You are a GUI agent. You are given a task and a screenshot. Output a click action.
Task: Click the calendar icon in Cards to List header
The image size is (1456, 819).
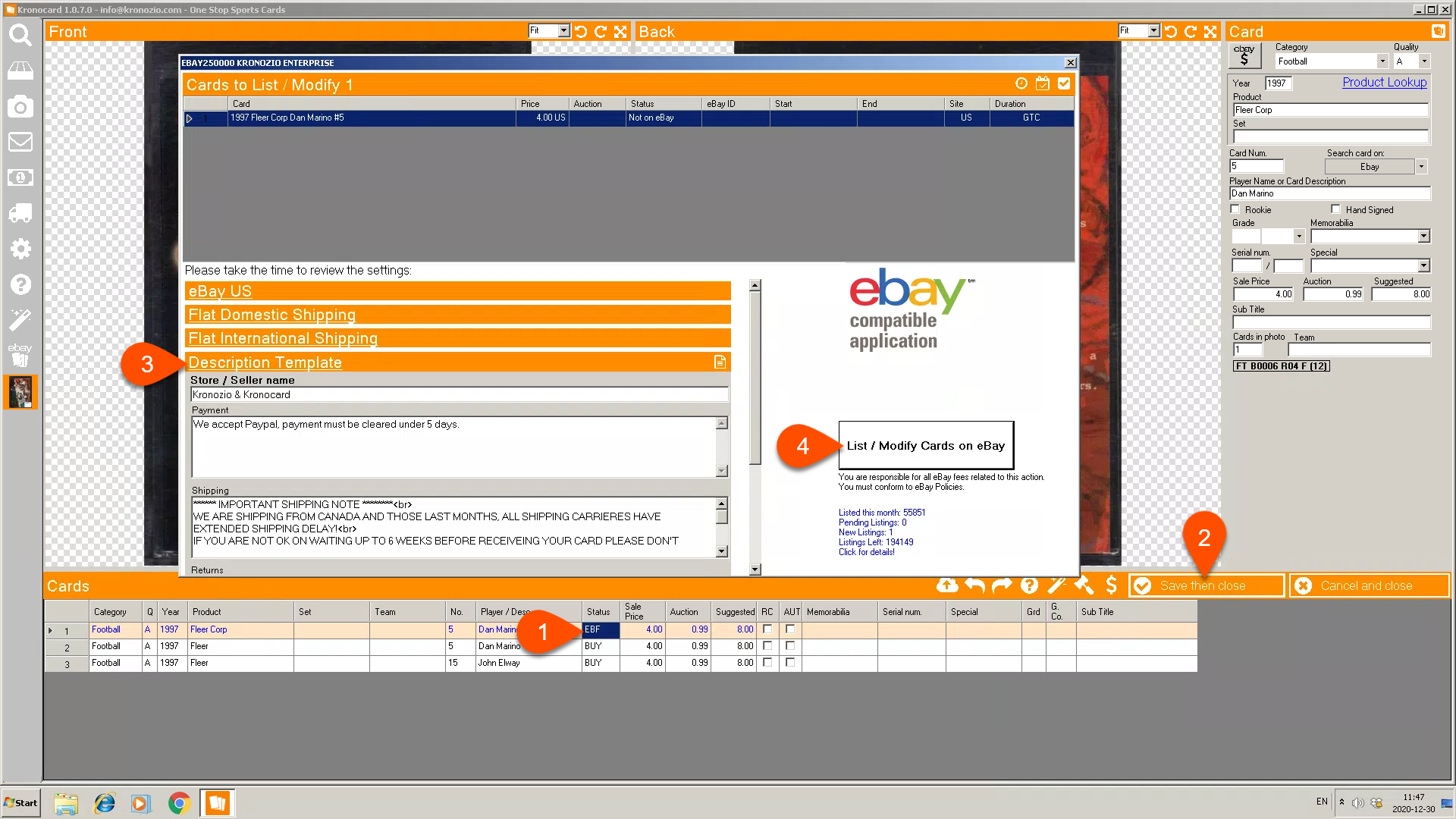click(1043, 83)
